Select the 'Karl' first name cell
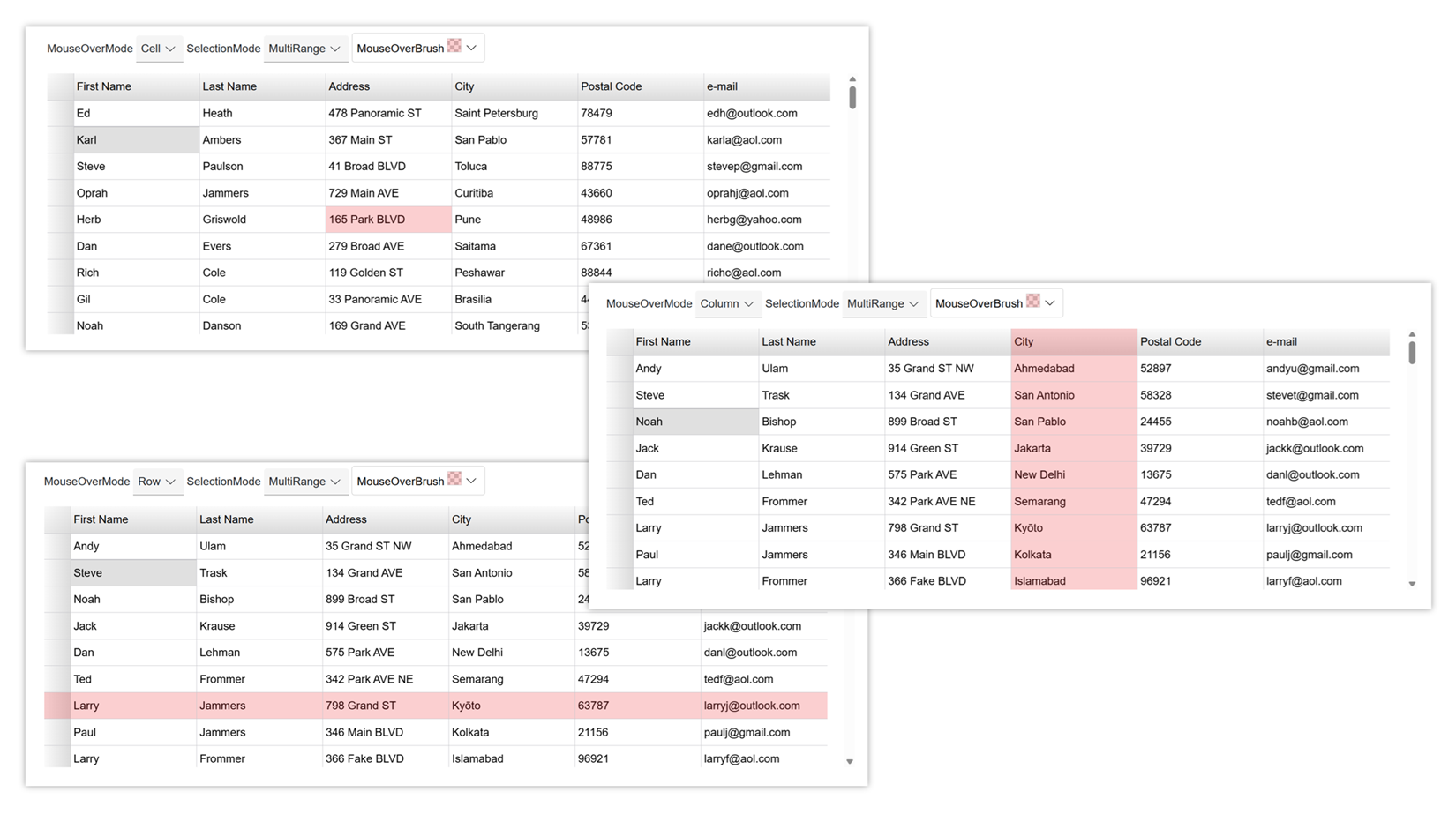 136,140
